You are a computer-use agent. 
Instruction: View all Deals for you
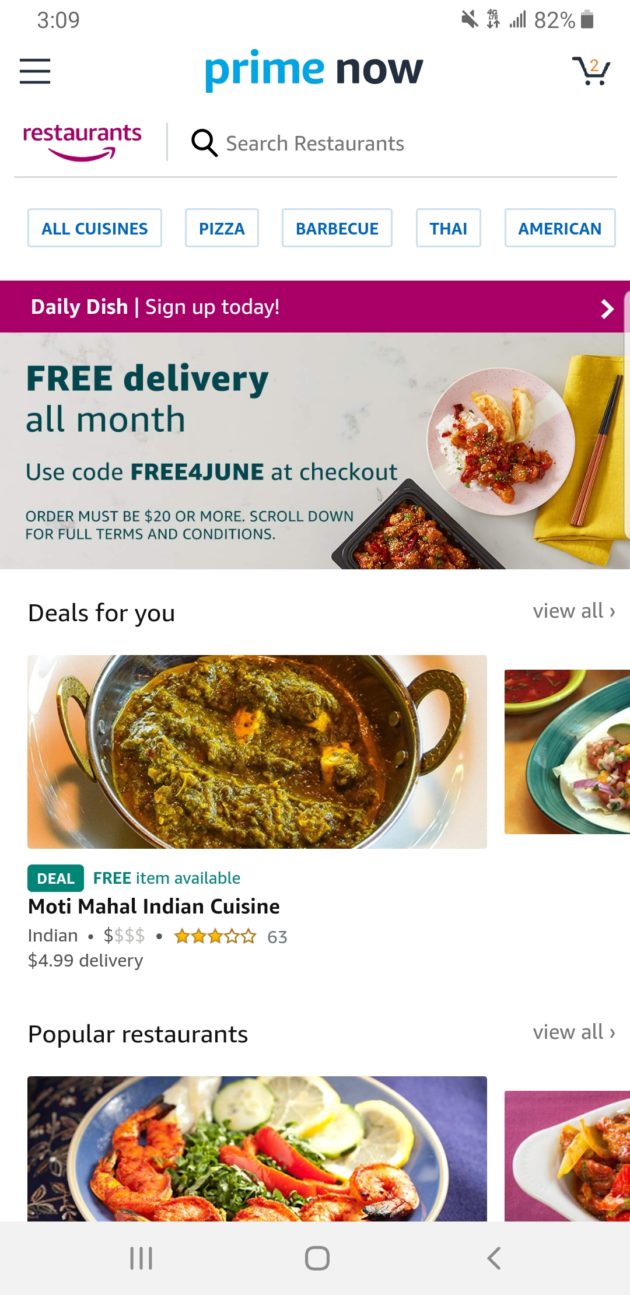(x=574, y=611)
